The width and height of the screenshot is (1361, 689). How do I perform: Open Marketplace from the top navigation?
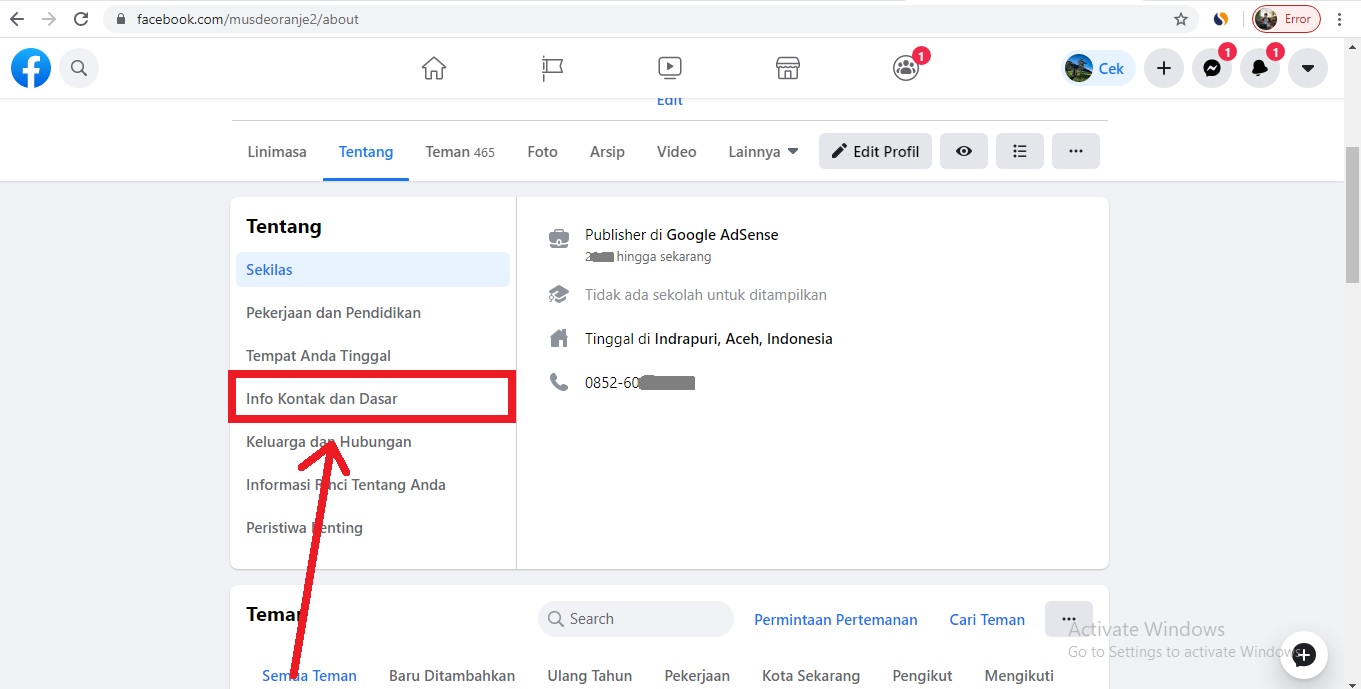(x=787, y=67)
